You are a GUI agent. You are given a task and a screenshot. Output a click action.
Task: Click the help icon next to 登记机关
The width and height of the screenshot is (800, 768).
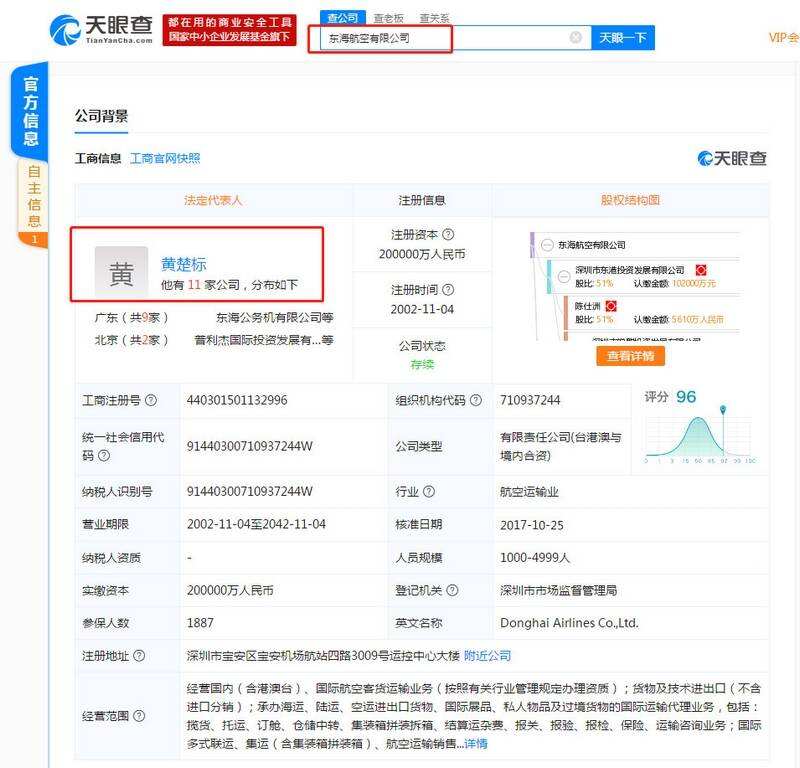point(453,590)
